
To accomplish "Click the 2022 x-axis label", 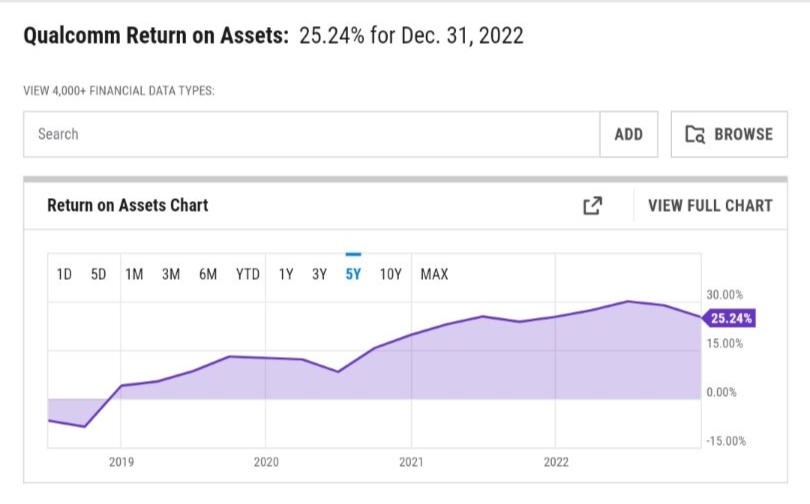I will tap(556, 462).
